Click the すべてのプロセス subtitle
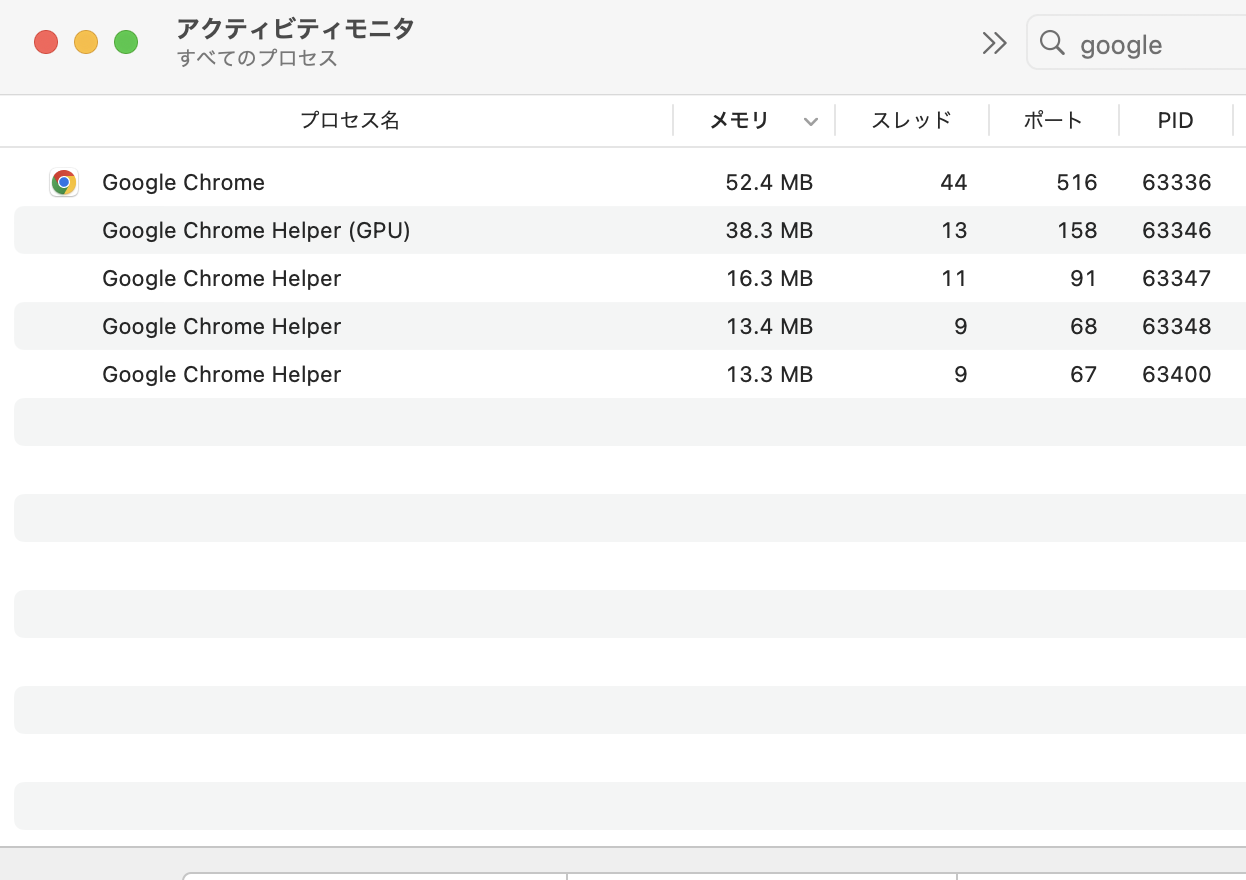Screen dimensions: 1246x880 click(x=258, y=58)
